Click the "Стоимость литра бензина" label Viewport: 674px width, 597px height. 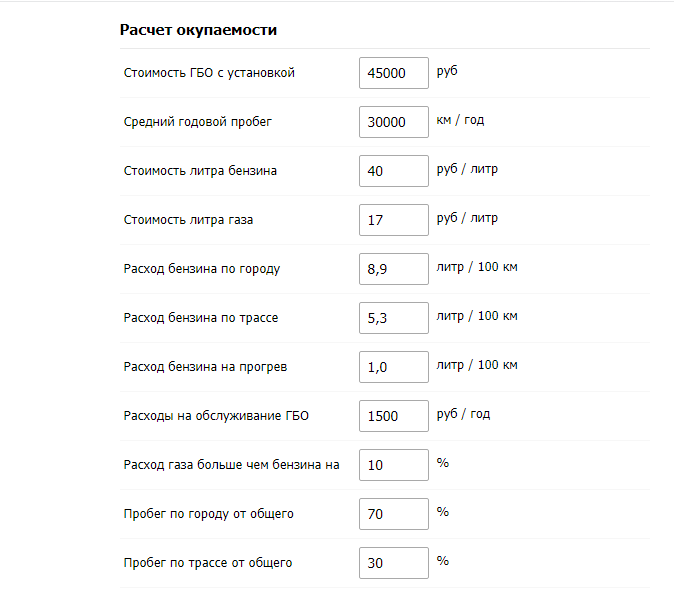200,171
